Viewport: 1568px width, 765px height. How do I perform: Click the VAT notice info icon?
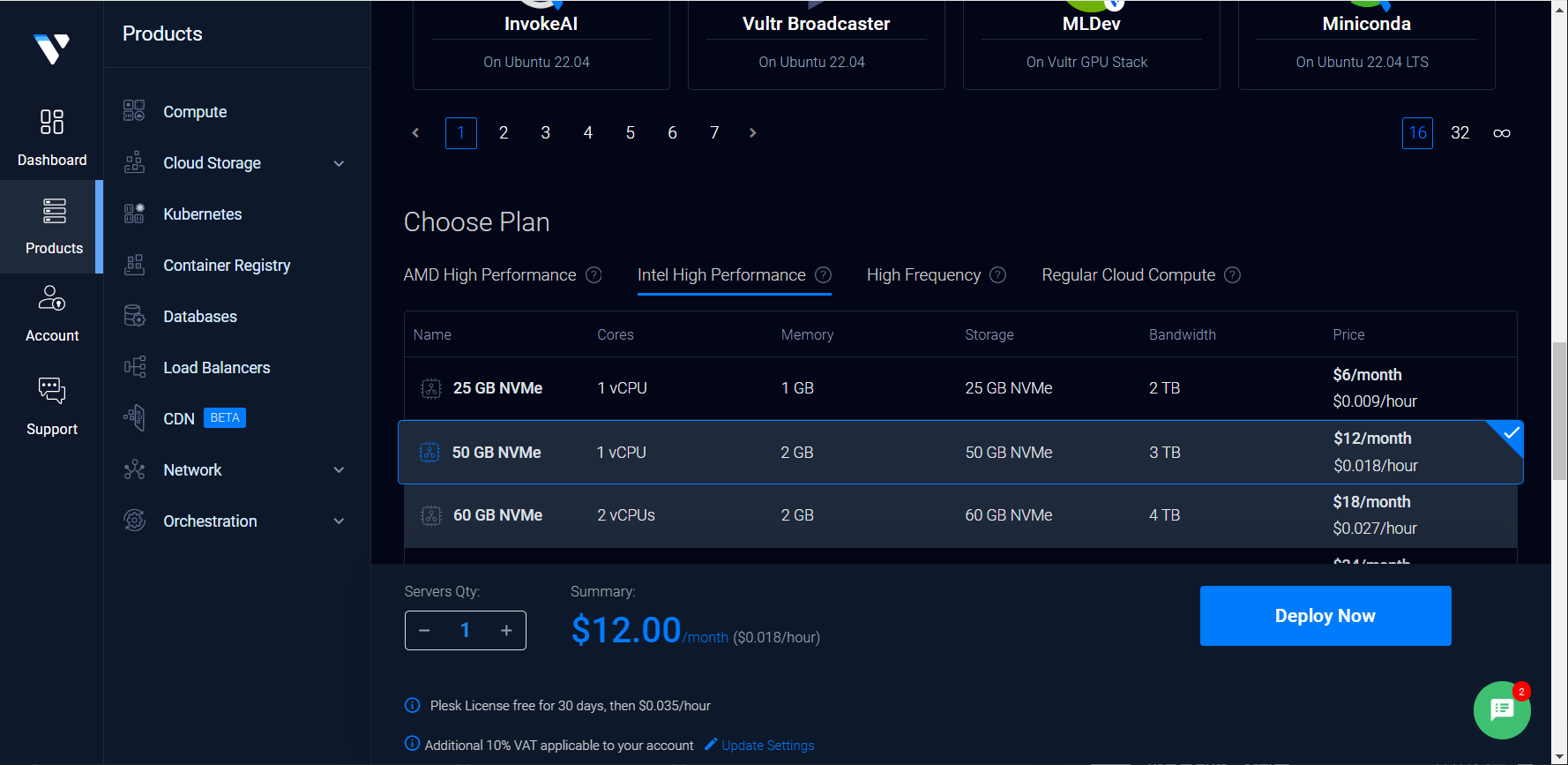pyautogui.click(x=412, y=743)
